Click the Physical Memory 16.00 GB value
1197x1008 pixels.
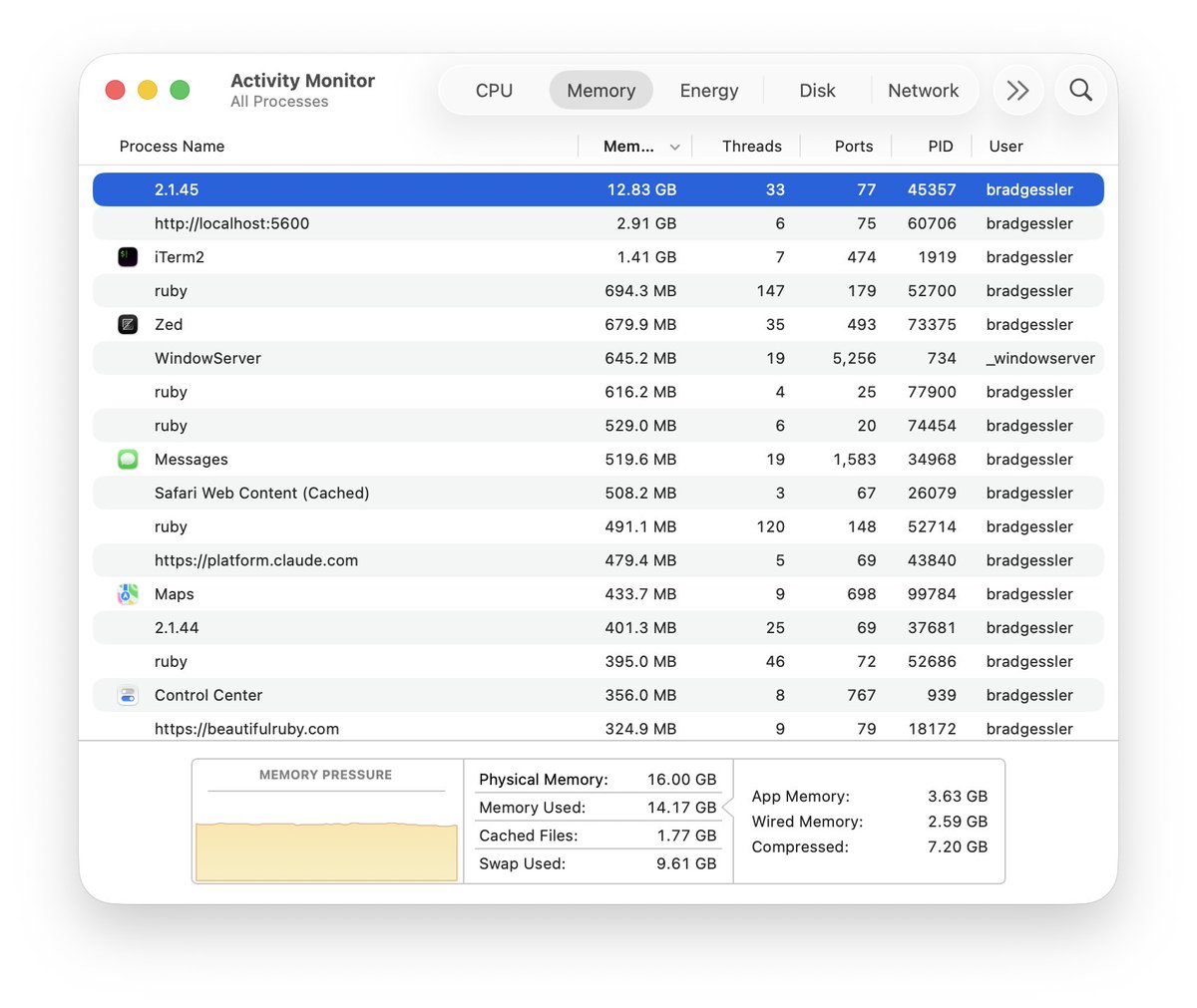click(x=682, y=780)
